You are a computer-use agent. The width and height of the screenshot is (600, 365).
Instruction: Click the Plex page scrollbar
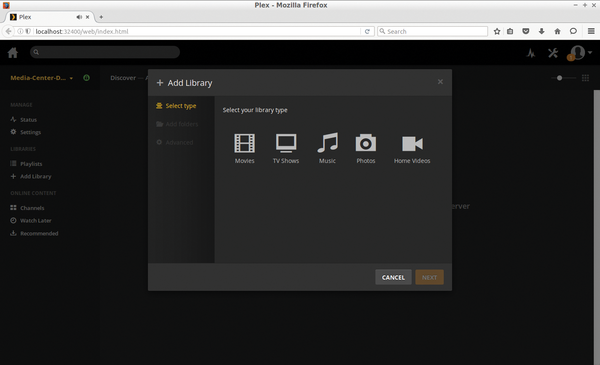click(597, 227)
